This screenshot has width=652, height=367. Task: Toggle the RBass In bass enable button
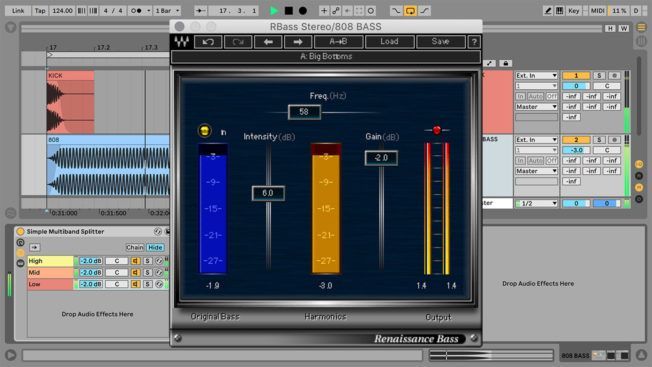pyautogui.click(x=205, y=131)
